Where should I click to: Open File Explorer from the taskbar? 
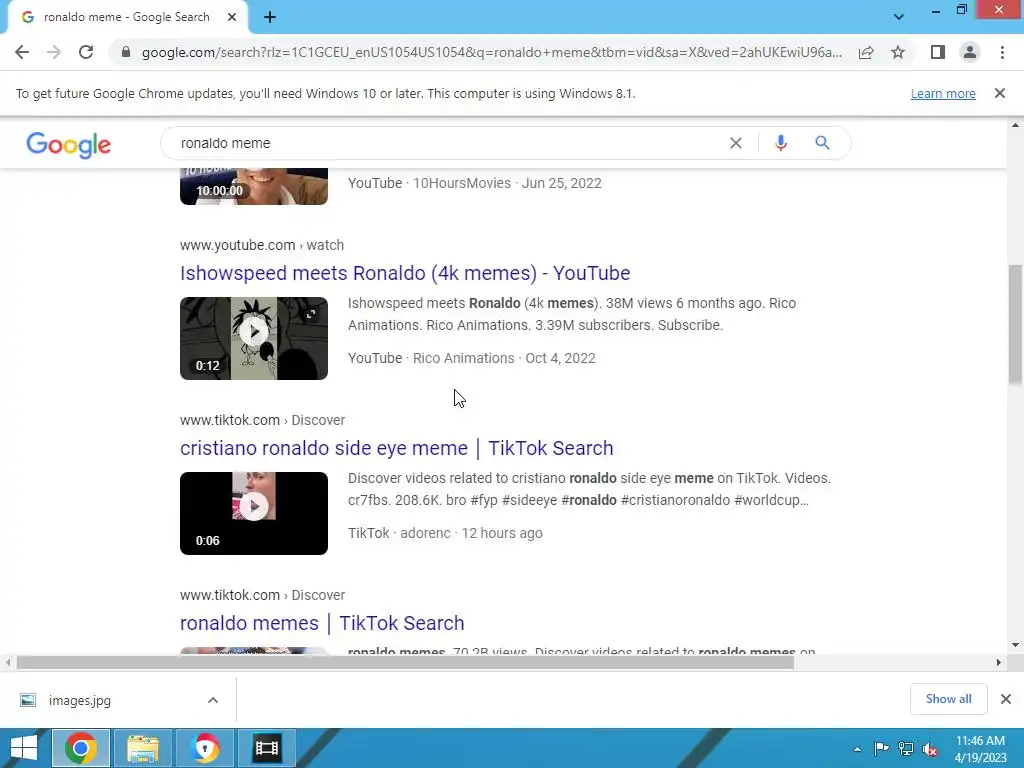(143, 748)
